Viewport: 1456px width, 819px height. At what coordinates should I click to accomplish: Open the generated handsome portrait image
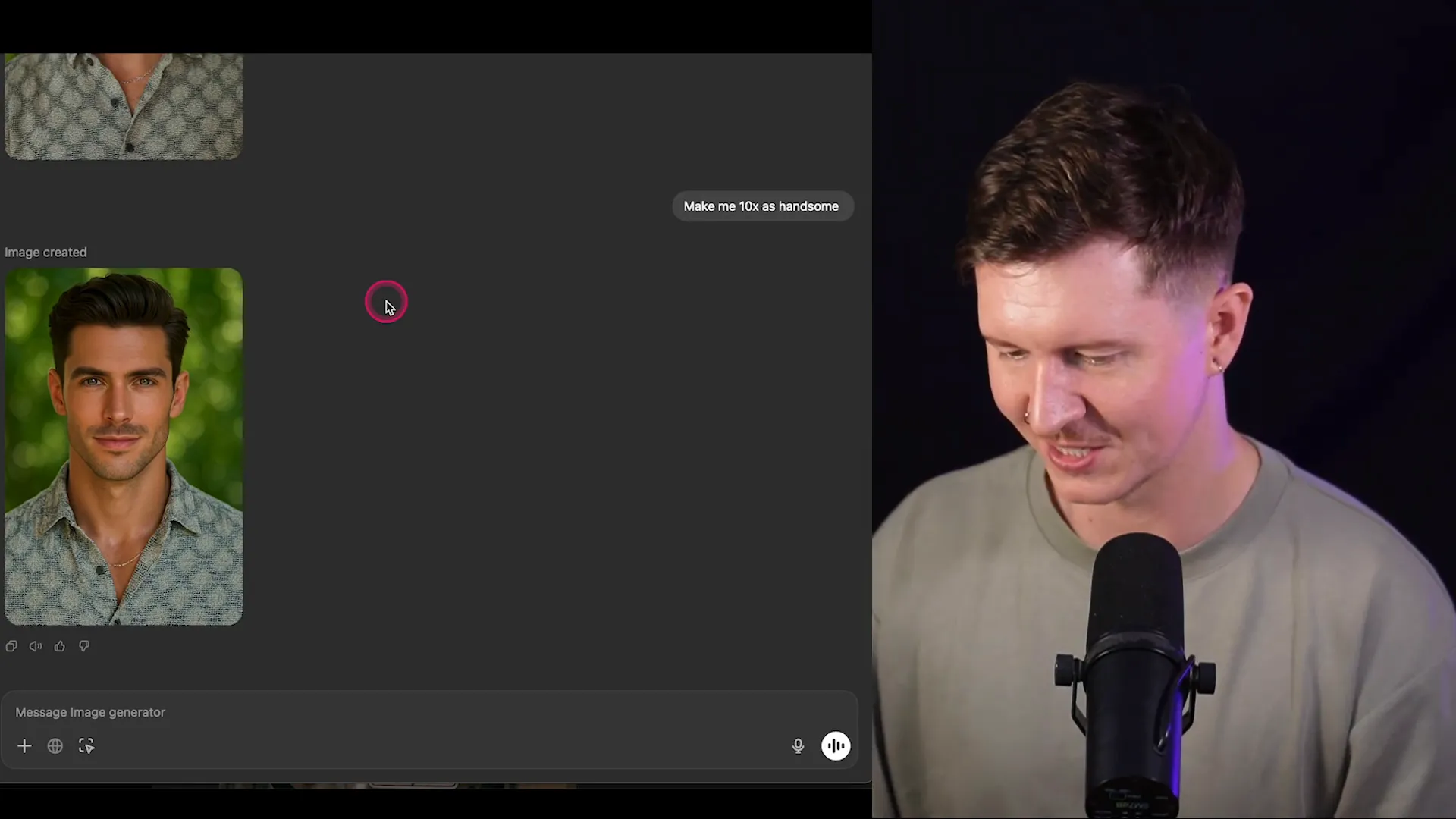point(124,447)
